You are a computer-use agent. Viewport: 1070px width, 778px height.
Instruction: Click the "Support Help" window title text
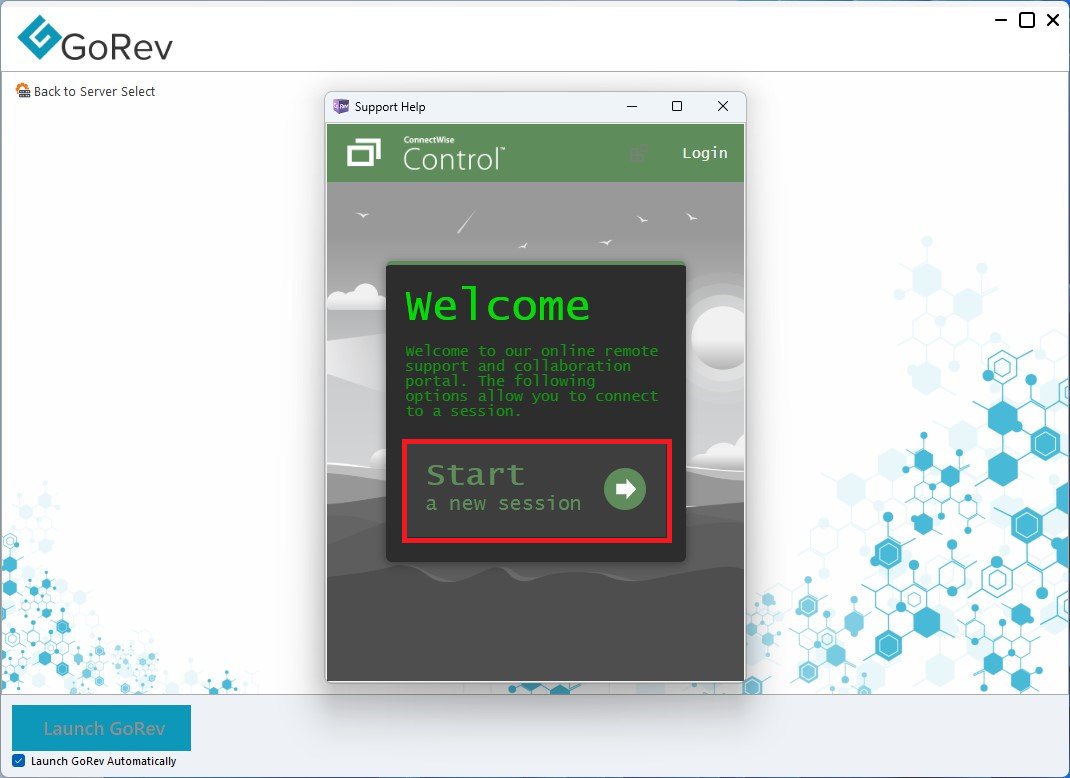point(390,107)
